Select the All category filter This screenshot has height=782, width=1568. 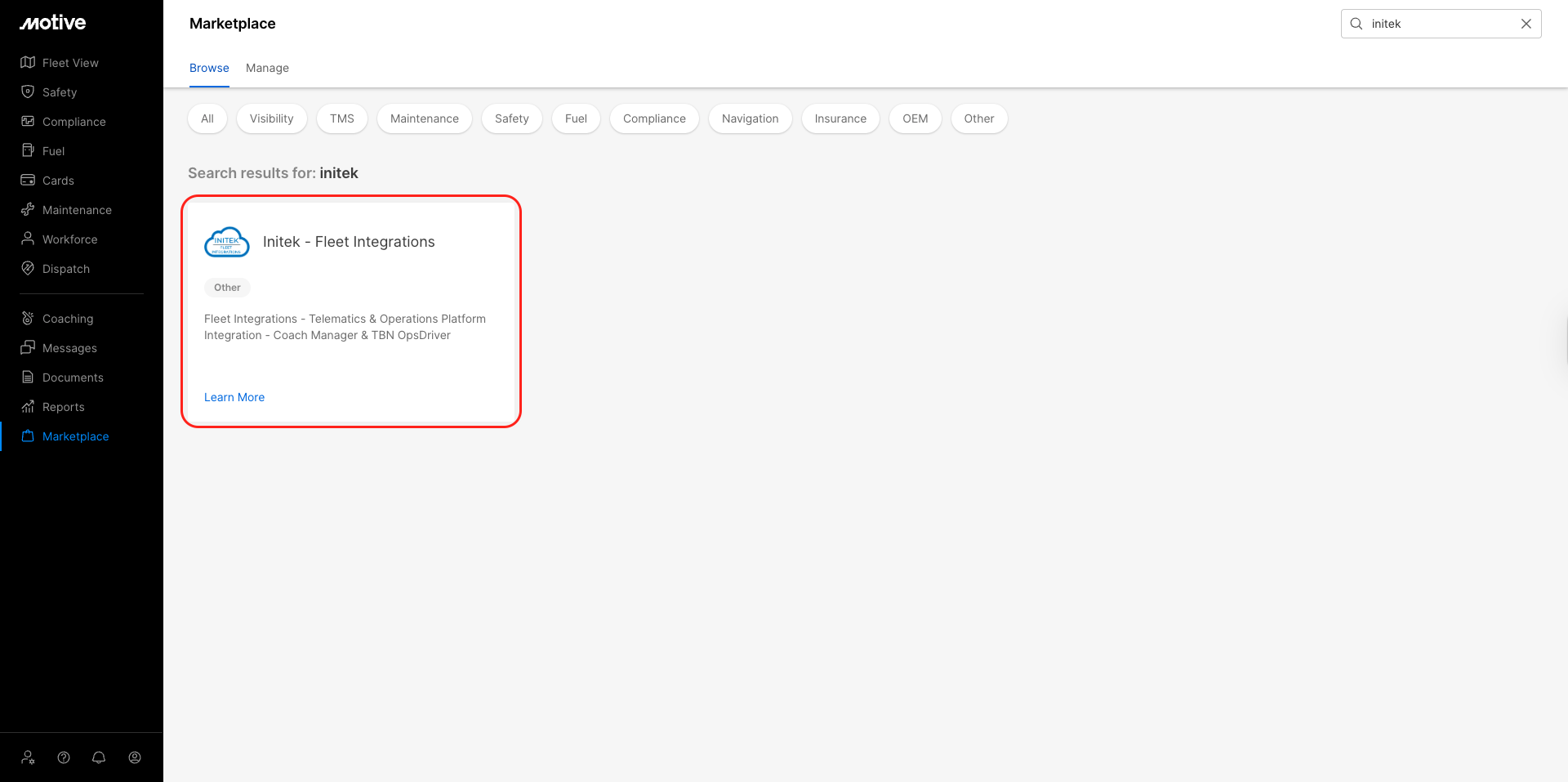click(207, 118)
